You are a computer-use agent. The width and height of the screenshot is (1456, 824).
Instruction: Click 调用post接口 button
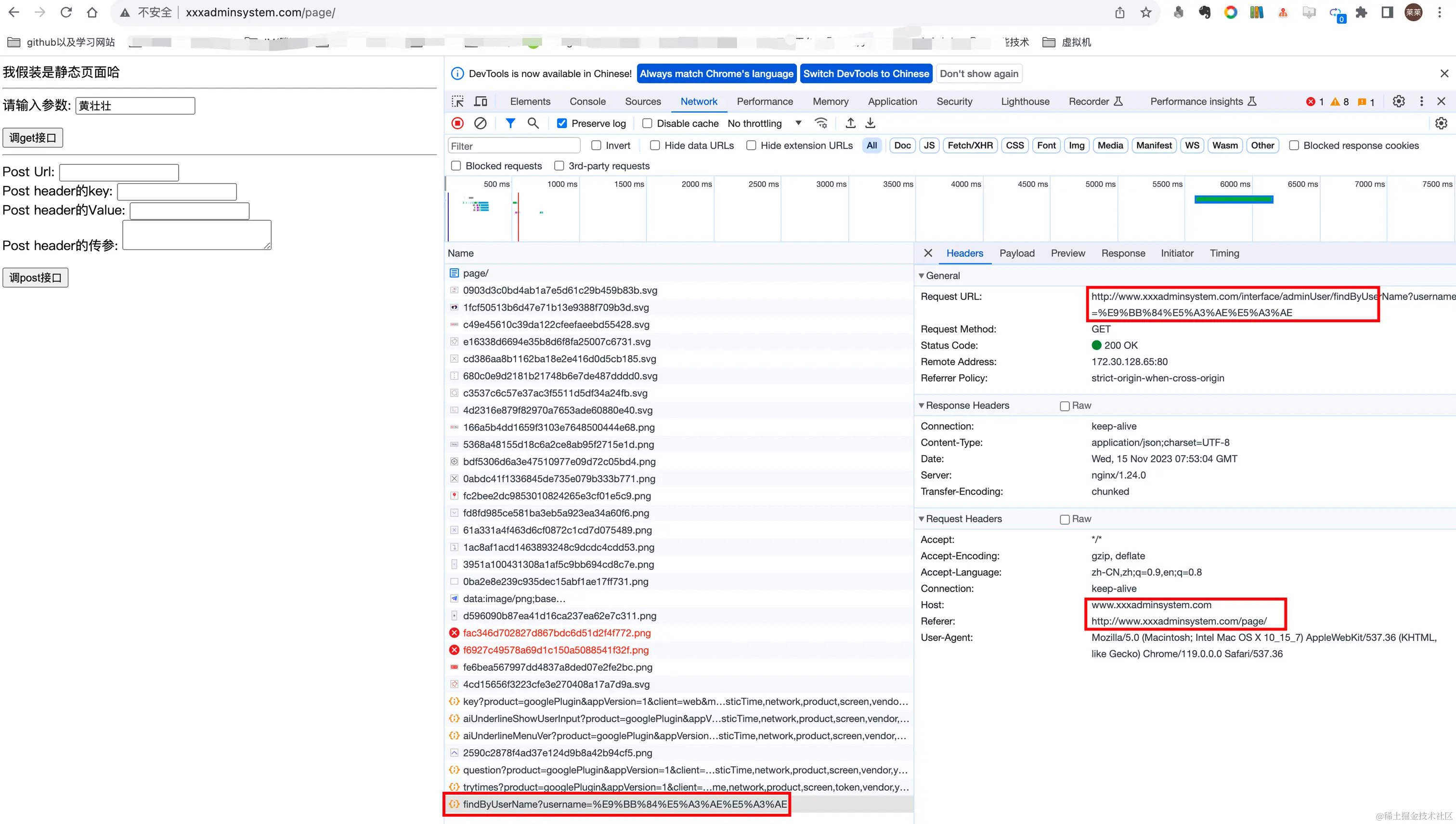tap(35, 277)
